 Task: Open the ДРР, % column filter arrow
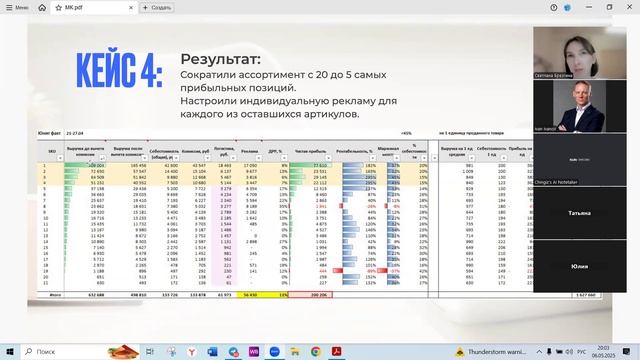[x=284, y=158]
